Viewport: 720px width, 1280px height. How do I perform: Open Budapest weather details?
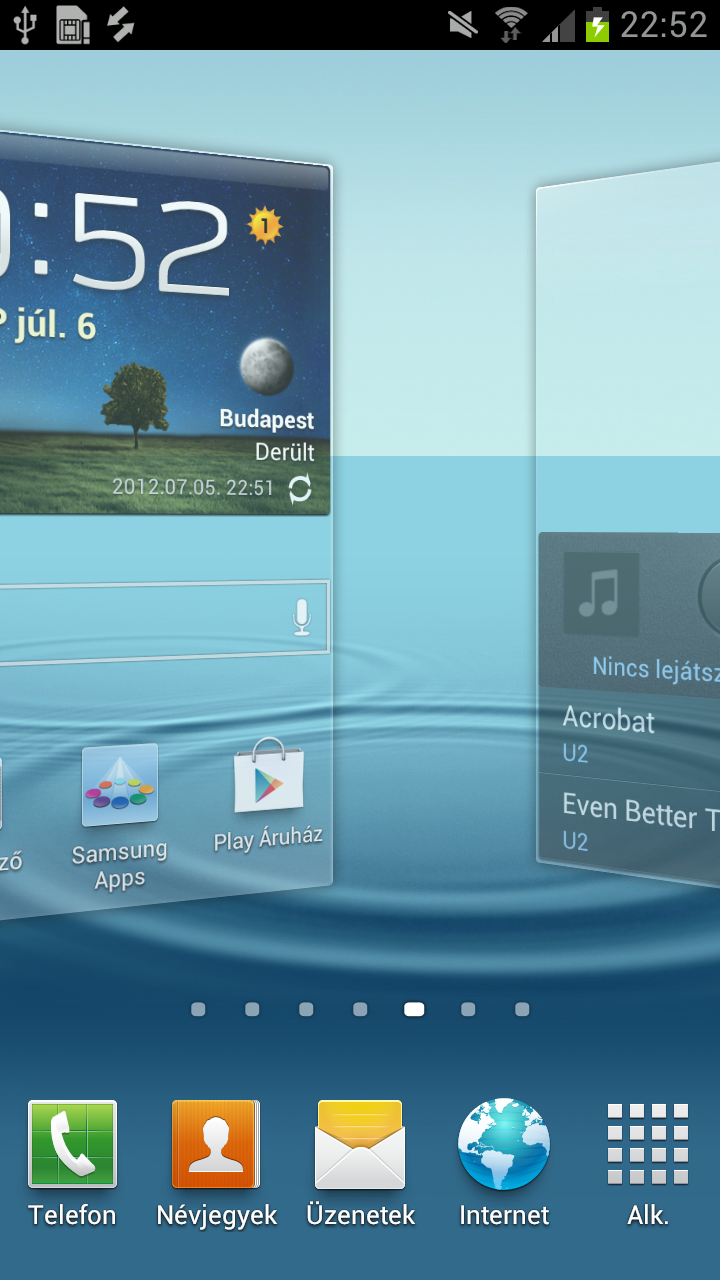tap(266, 420)
